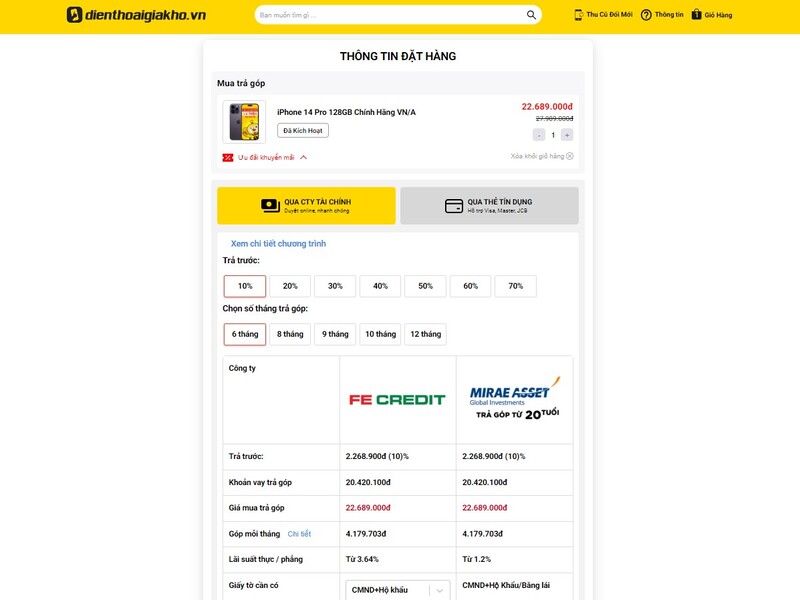Select the 12 tháng installment term
This screenshot has height=600, width=800.
point(426,334)
